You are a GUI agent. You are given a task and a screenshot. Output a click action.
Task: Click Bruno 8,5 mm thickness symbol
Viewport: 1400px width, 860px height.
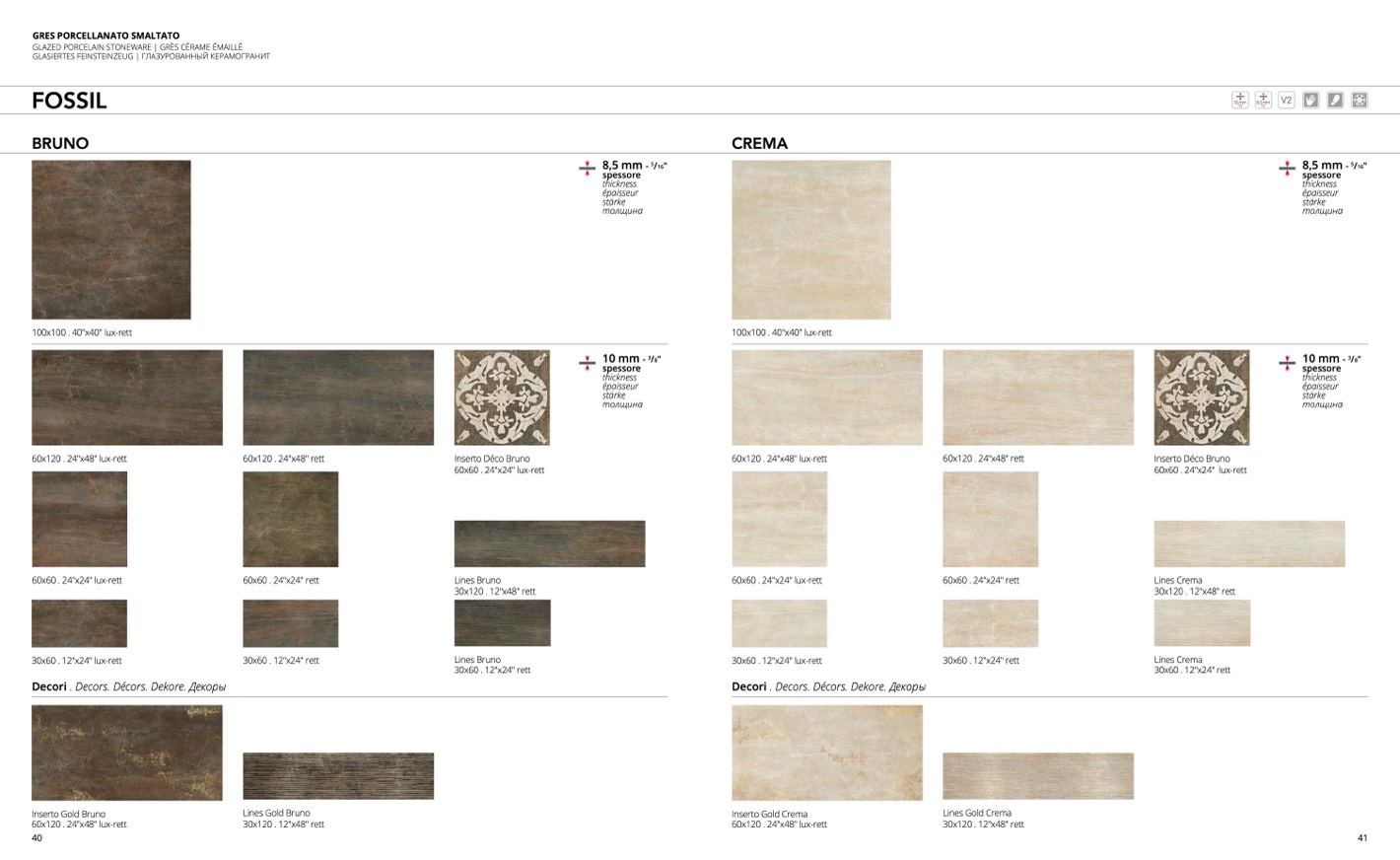(587, 169)
